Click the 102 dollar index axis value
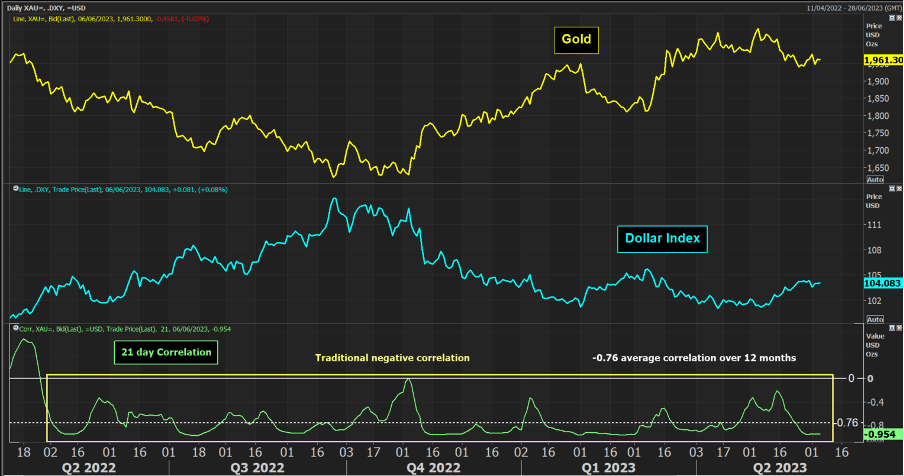The width and height of the screenshot is (904, 476). (874, 301)
